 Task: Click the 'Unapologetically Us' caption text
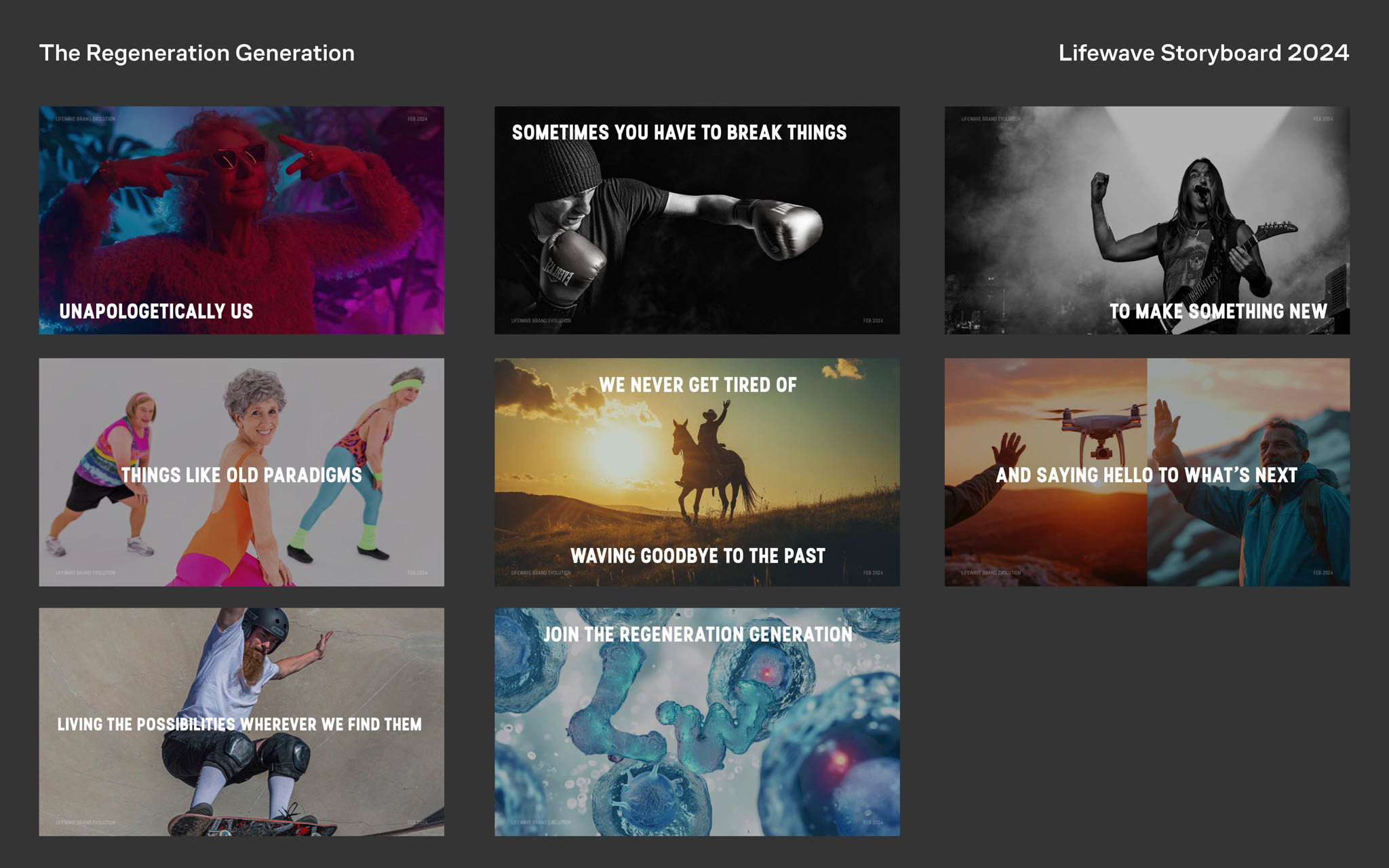point(156,311)
